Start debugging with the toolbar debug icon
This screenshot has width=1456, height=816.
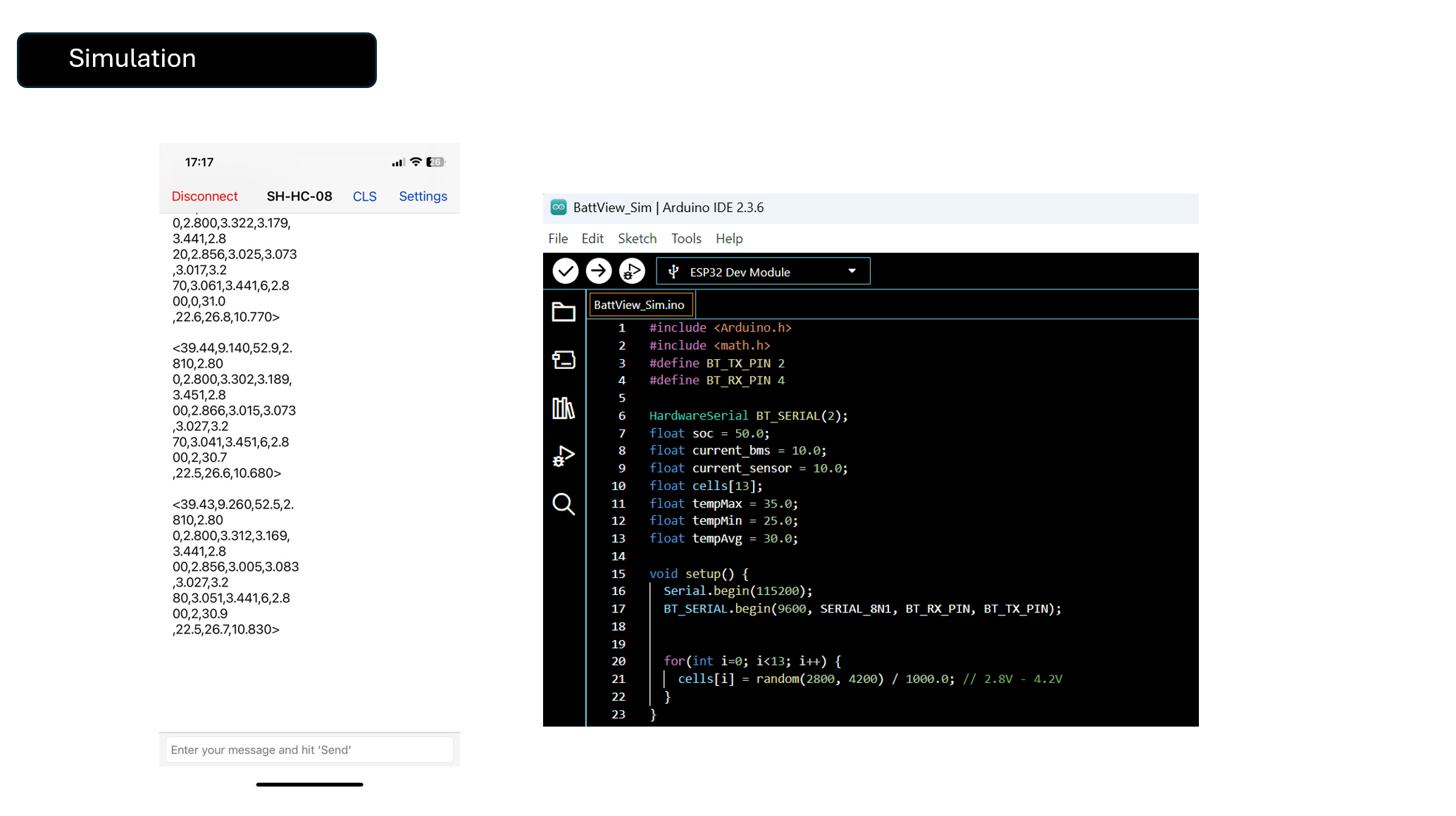coord(632,271)
